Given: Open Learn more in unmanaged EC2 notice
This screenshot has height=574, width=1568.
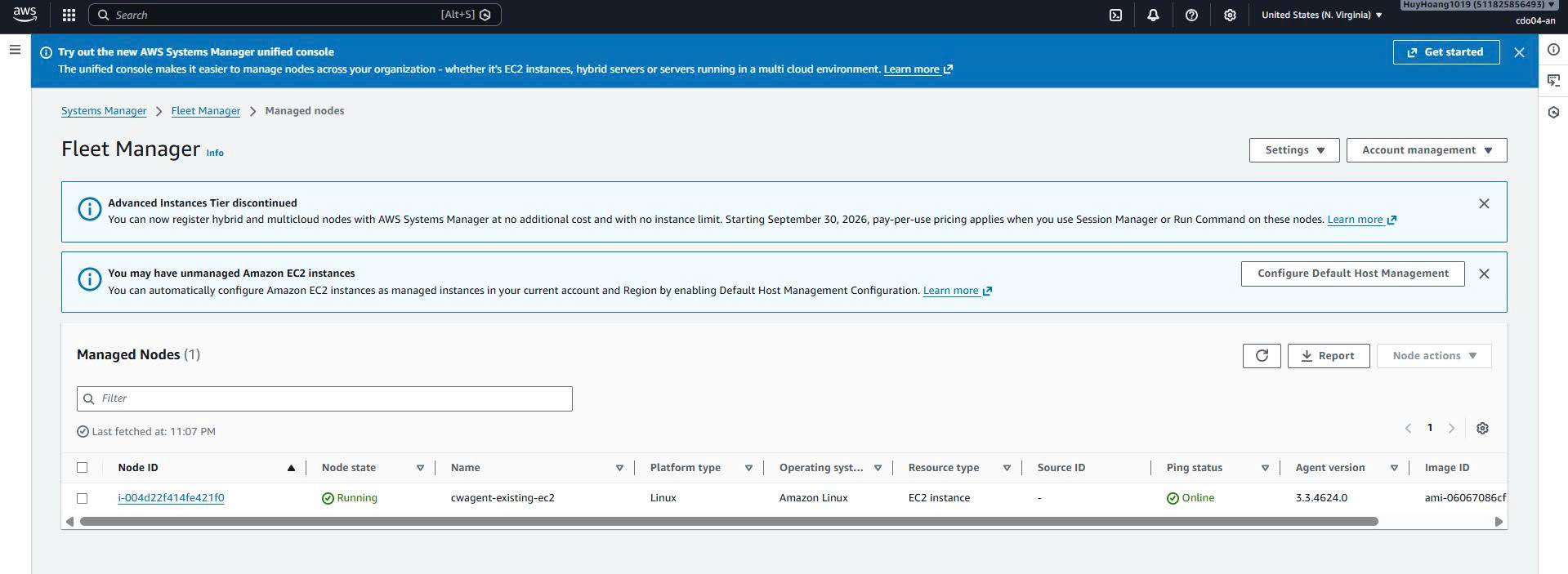Looking at the screenshot, I should pyautogui.click(x=957, y=291).
